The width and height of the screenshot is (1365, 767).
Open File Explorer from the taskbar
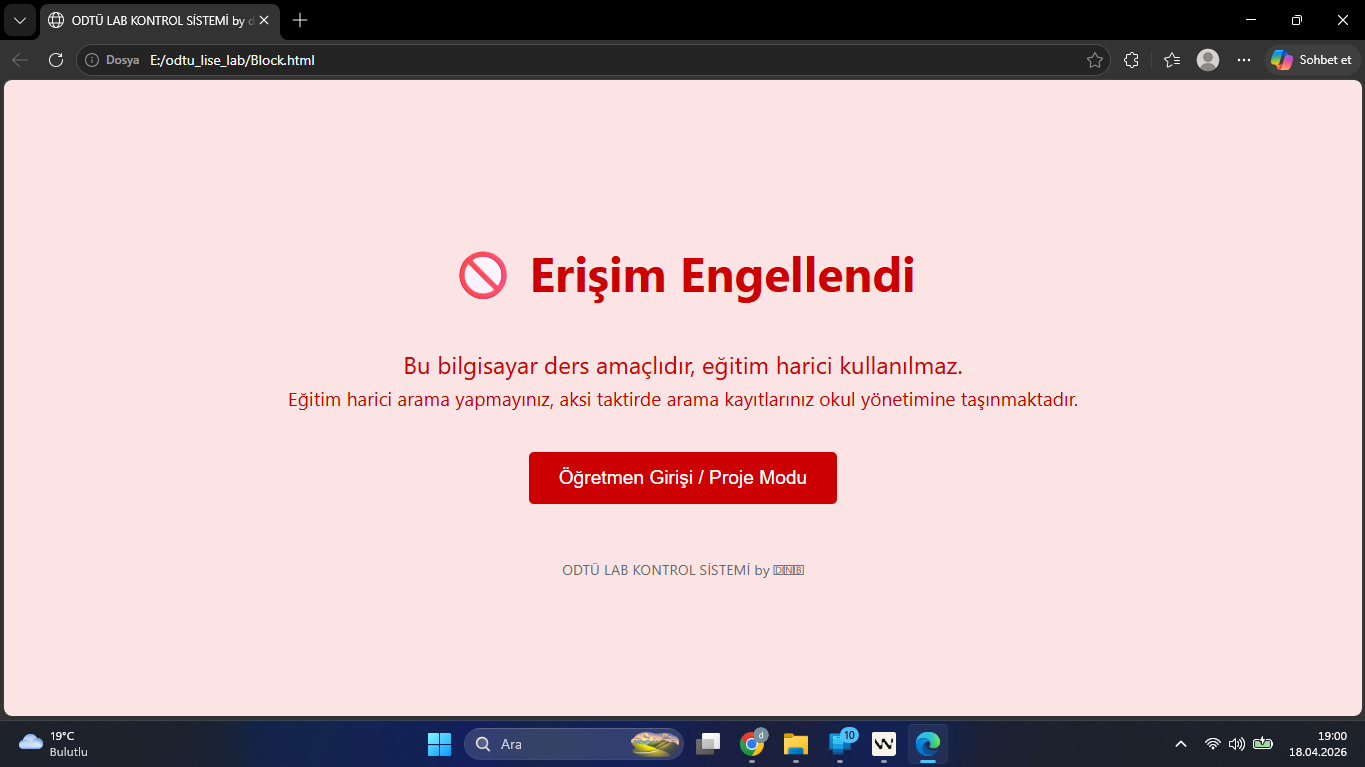795,743
